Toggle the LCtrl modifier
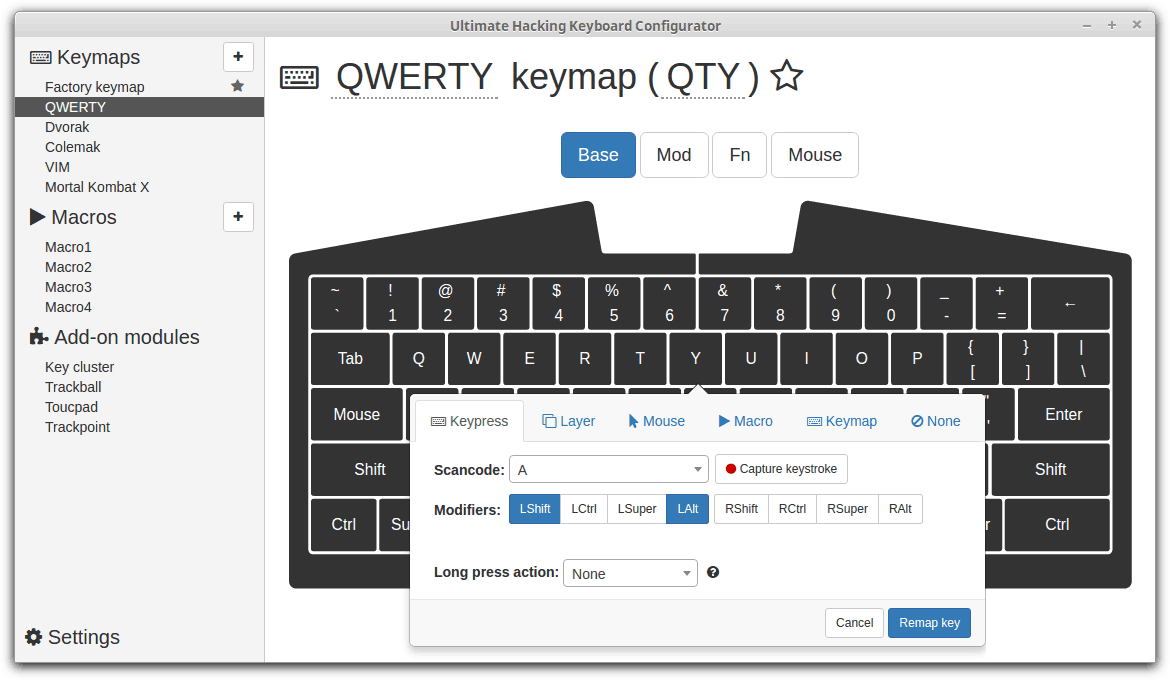1170x680 pixels. 584,509
